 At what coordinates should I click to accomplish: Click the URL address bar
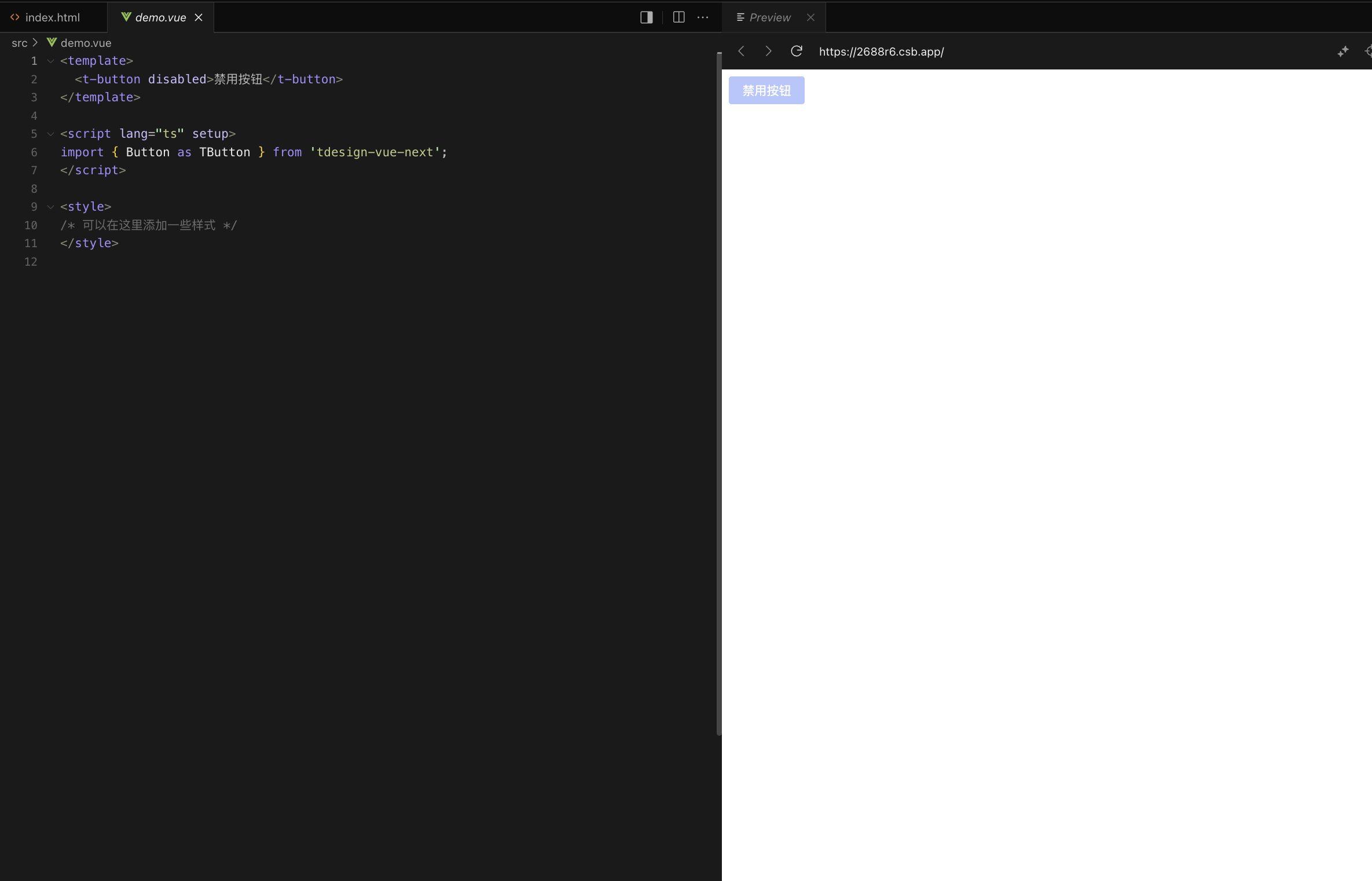coord(881,52)
